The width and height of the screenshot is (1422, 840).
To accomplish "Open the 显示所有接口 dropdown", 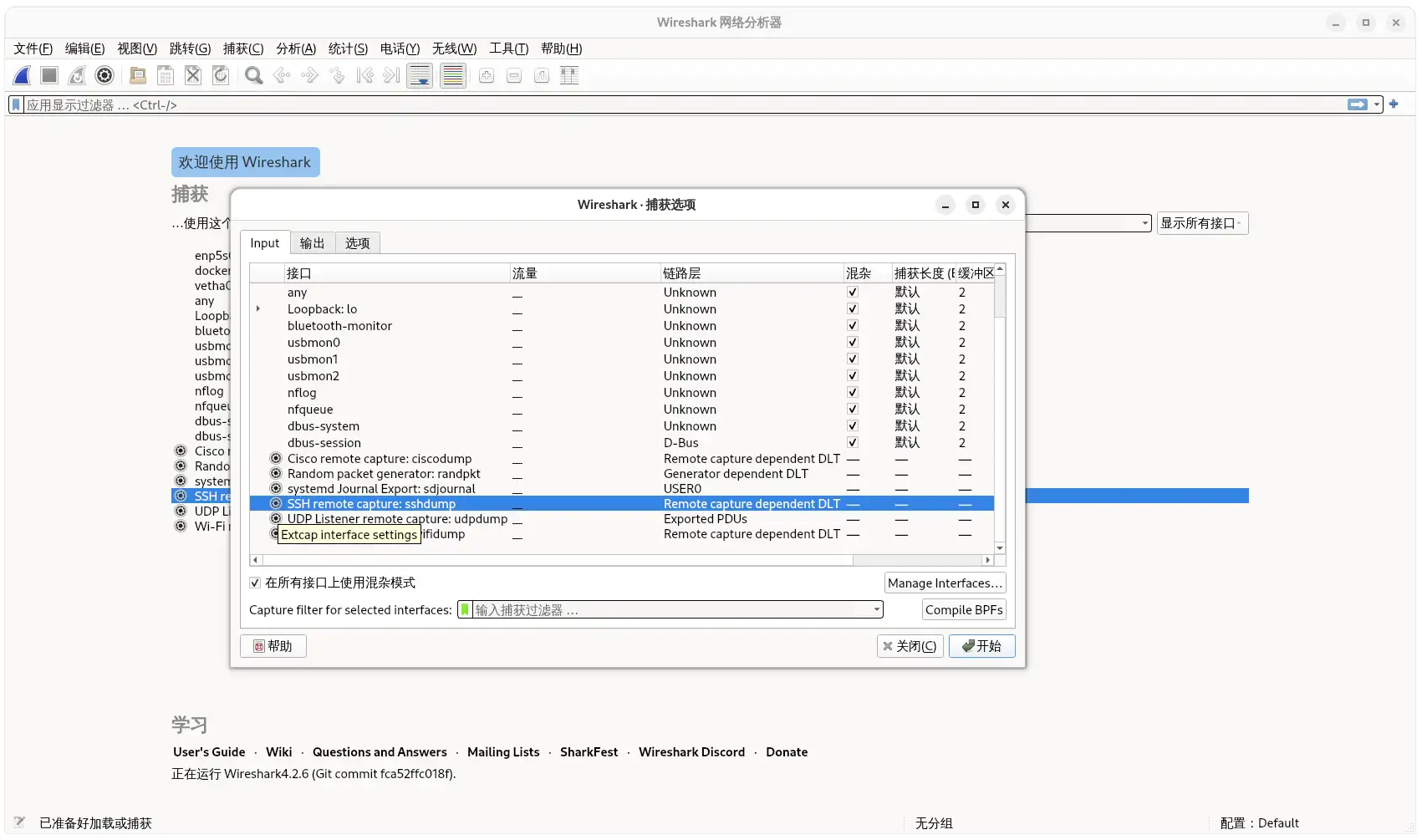I will pos(1202,223).
